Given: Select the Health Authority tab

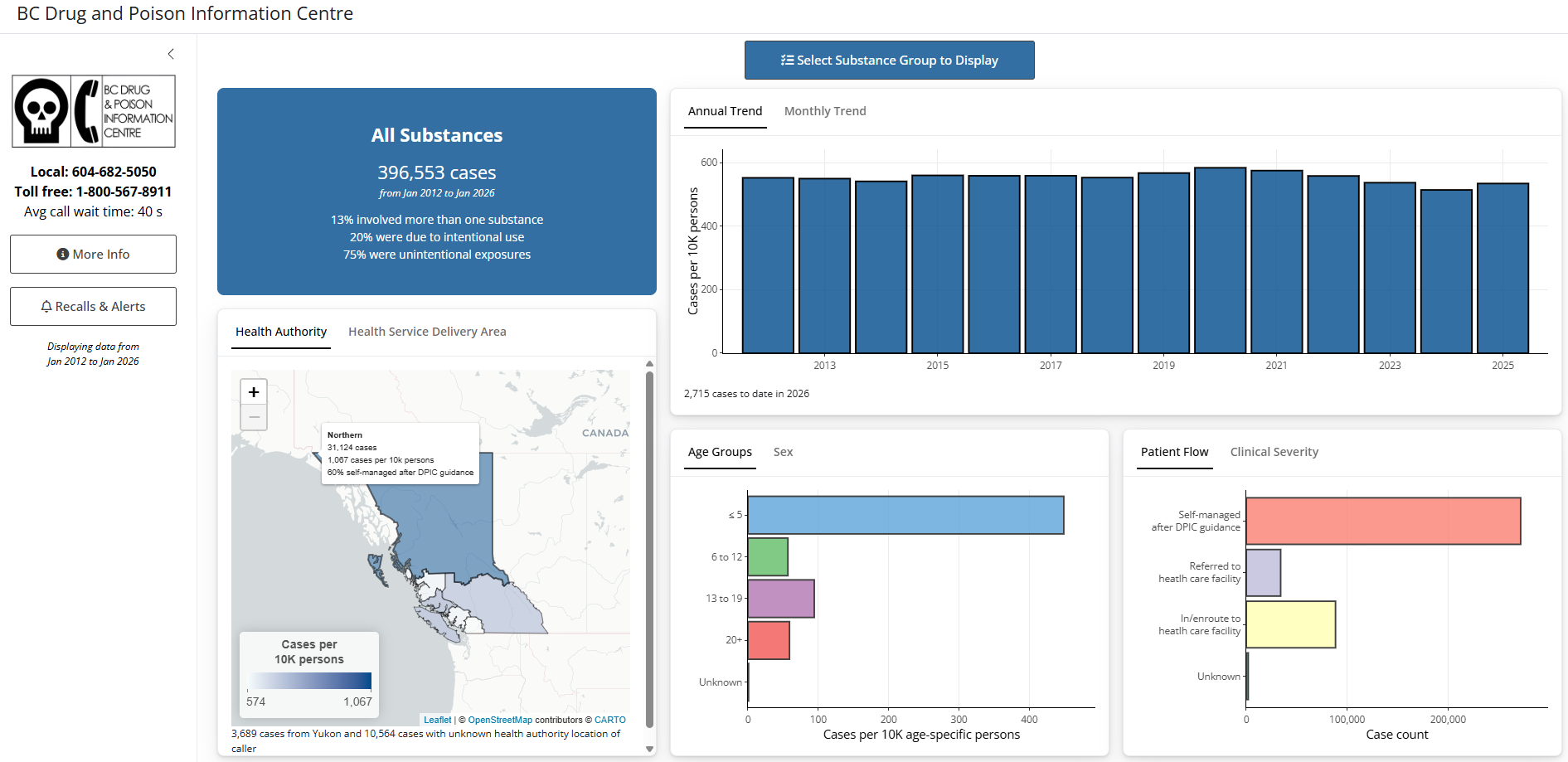Looking at the screenshot, I should [281, 332].
